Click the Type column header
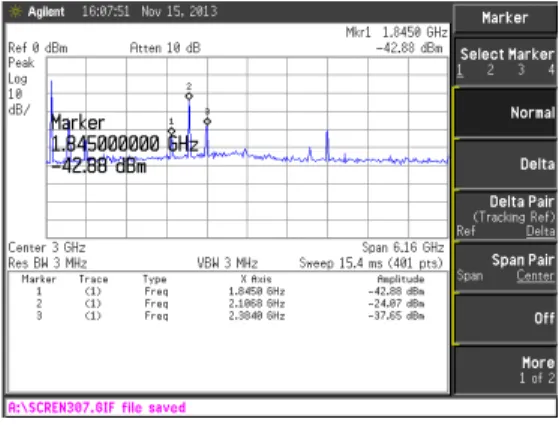Viewport: 559px width, 425px height. (x=155, y=279)
